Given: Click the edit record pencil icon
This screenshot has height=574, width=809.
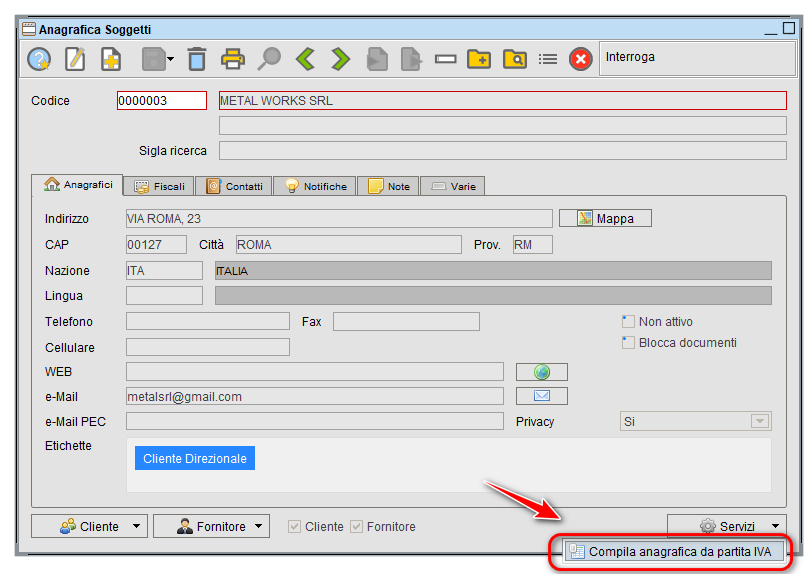Looking at the screenshot, I should tap(75, 59).
